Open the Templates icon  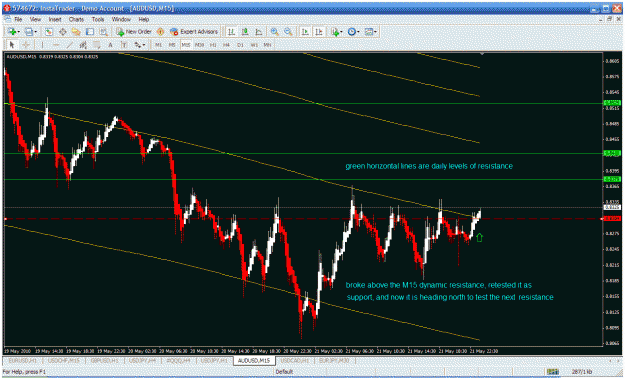(x=369, y=32)
